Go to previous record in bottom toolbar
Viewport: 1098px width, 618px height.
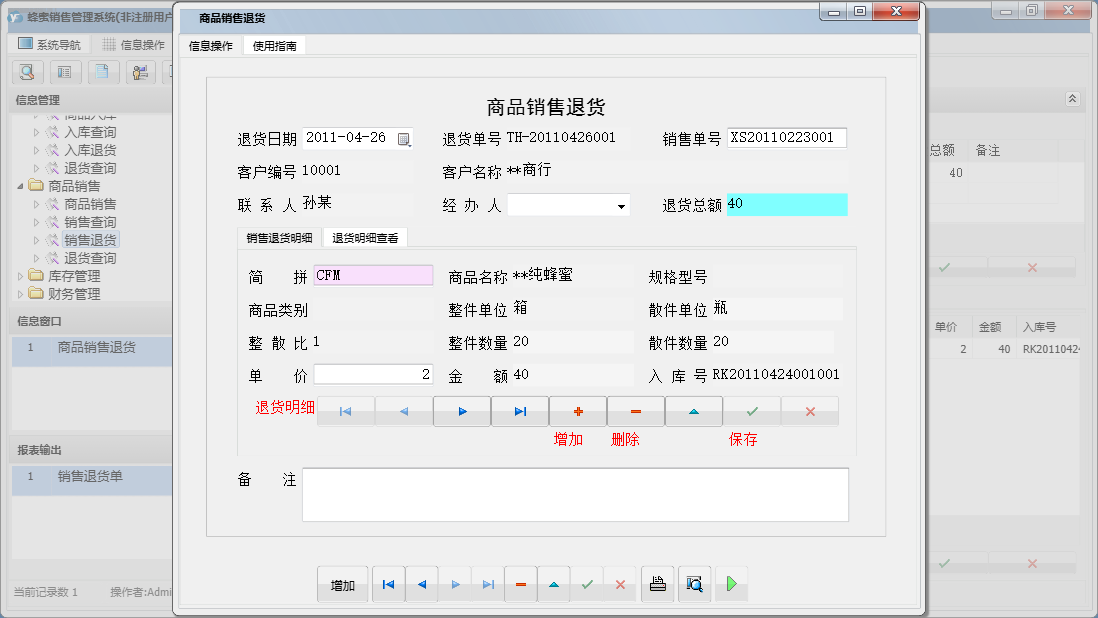coord(422,584)
